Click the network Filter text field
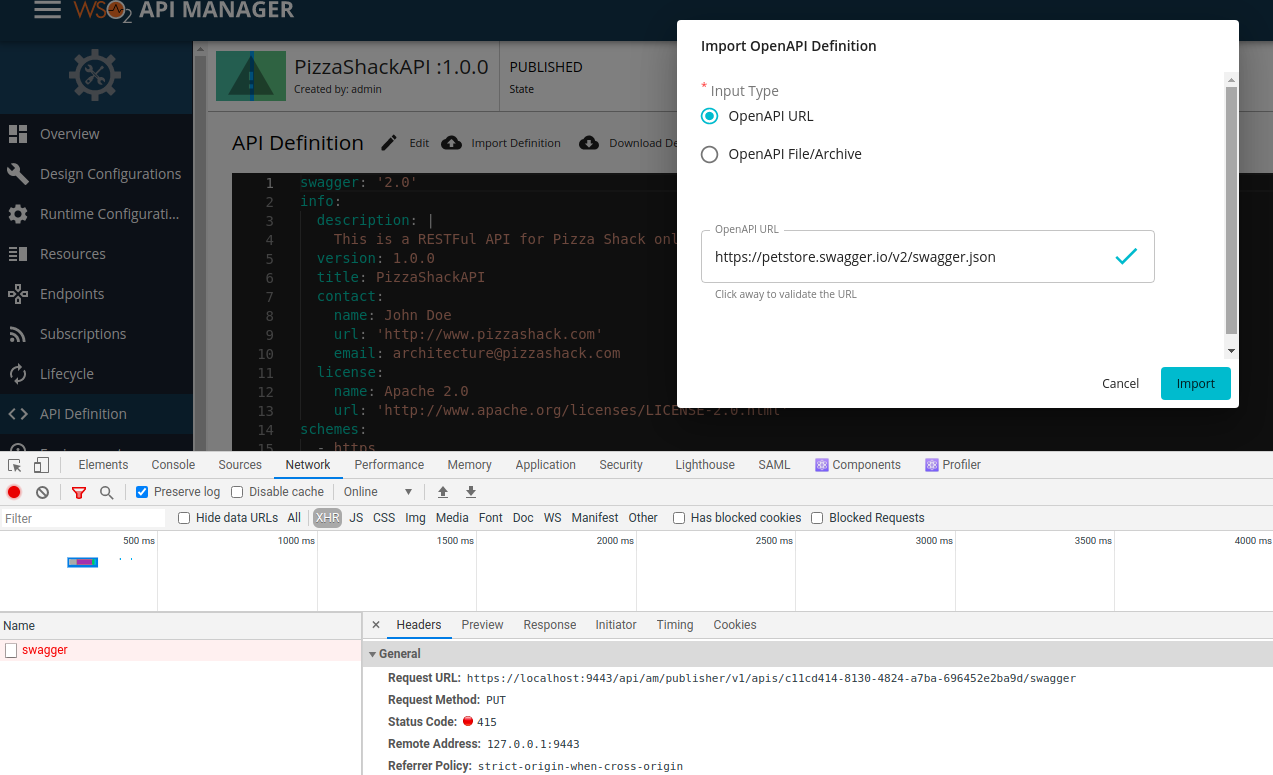 pyautogui.click(x=83, y=518)
